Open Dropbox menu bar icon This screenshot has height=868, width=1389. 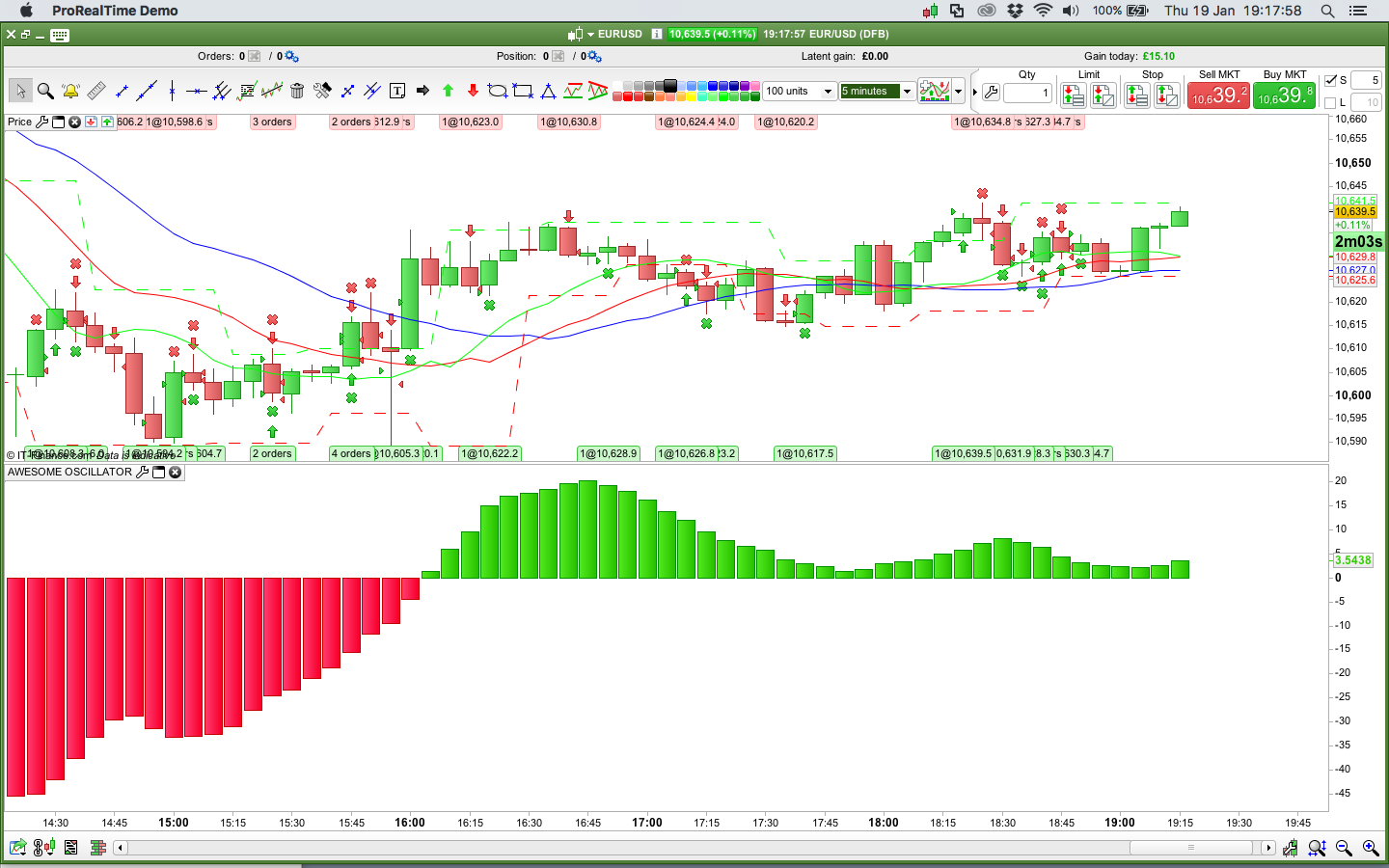click(1015, 11)
